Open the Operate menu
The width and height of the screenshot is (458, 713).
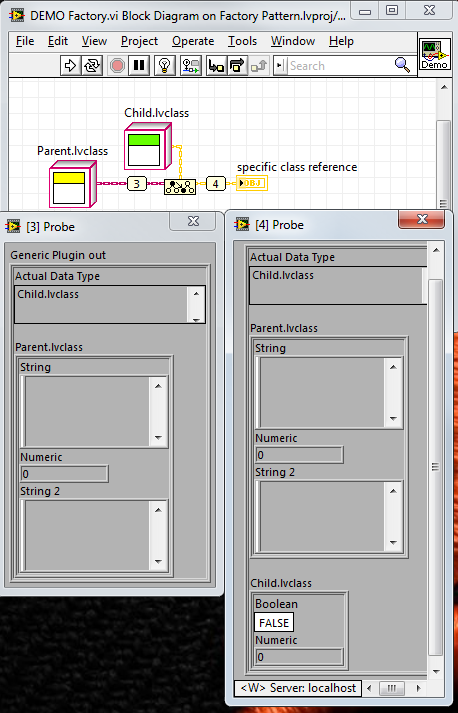coord(193,41)
